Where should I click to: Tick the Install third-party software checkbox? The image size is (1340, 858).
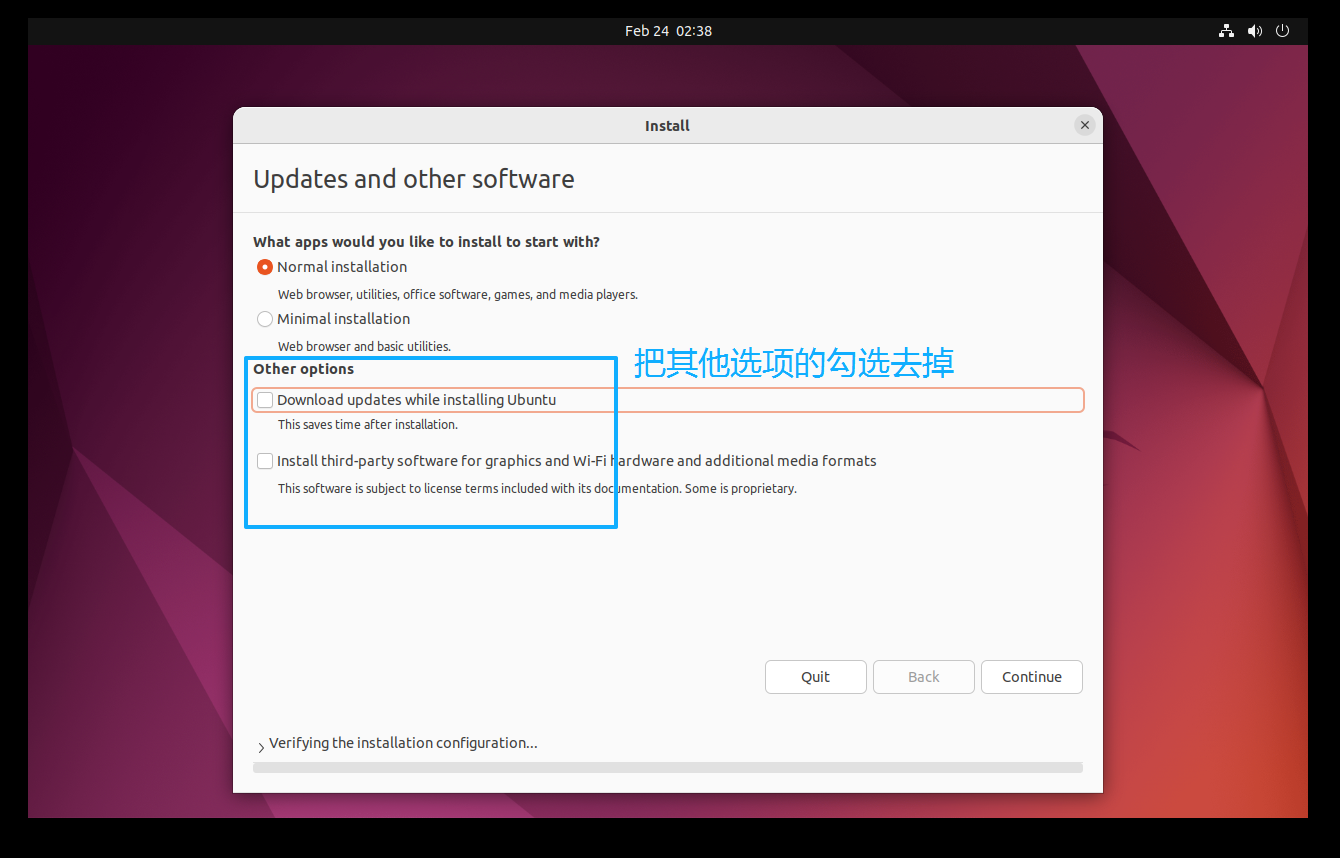(x=265, y=461)
